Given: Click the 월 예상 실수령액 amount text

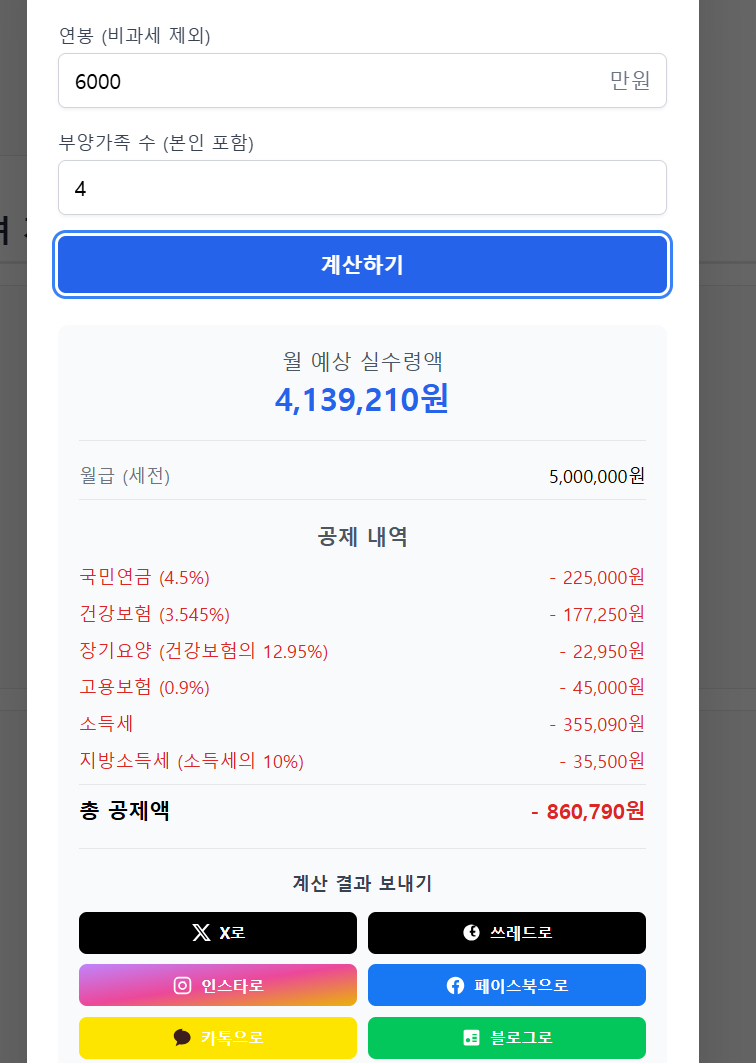Looking at the screenshot, I should click(362, 398).
